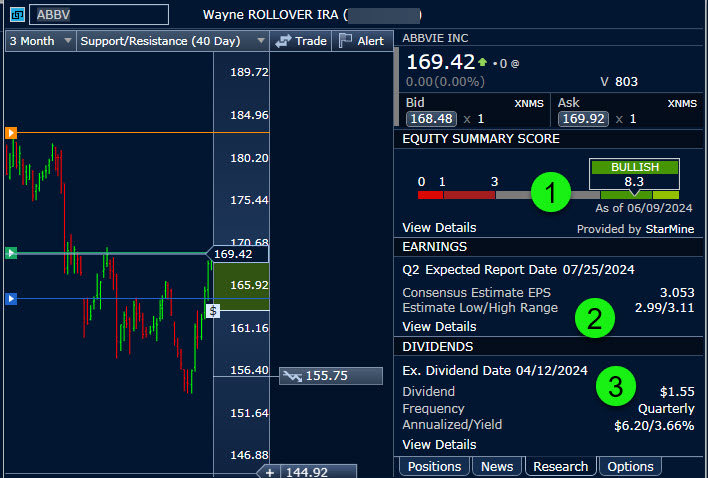Click the ABBV symbol input field
The image size is (708, 478).
coord(98,15)
